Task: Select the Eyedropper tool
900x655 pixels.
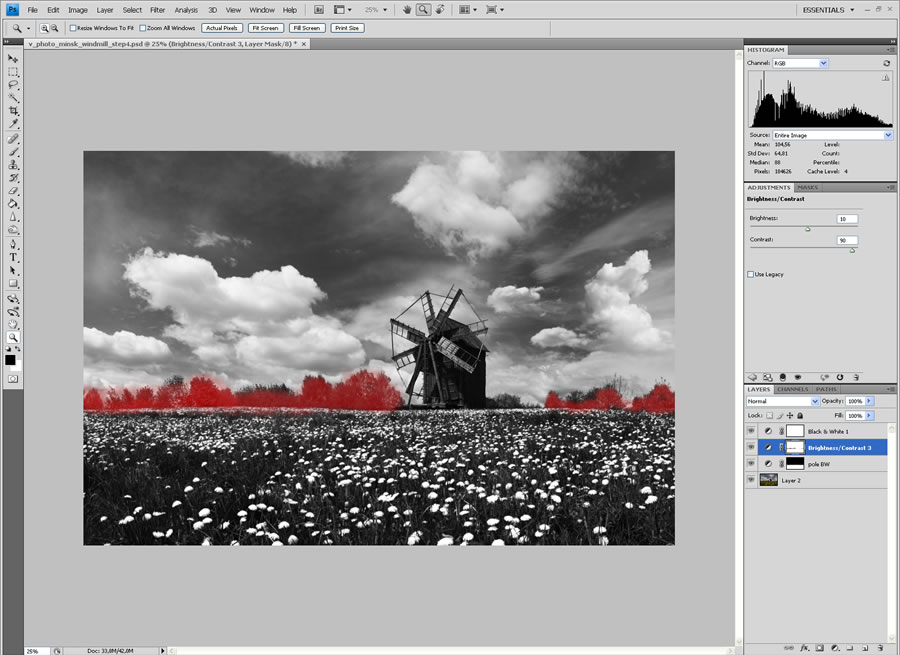Action: 14,124
